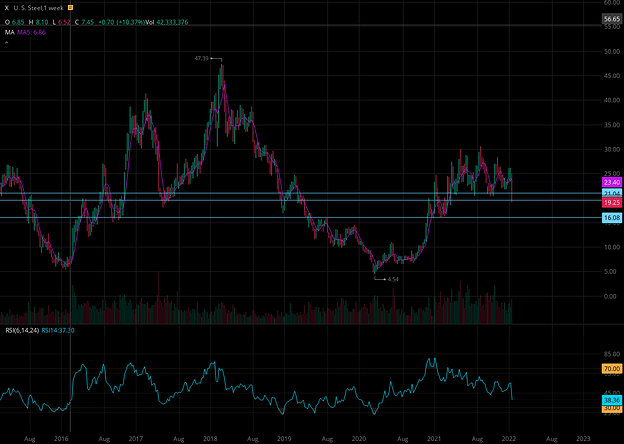Click the +0.70 (+10.37%) change value
This screenshot has width=624, height=444.
pyautogui.click(x=120, y=22)
